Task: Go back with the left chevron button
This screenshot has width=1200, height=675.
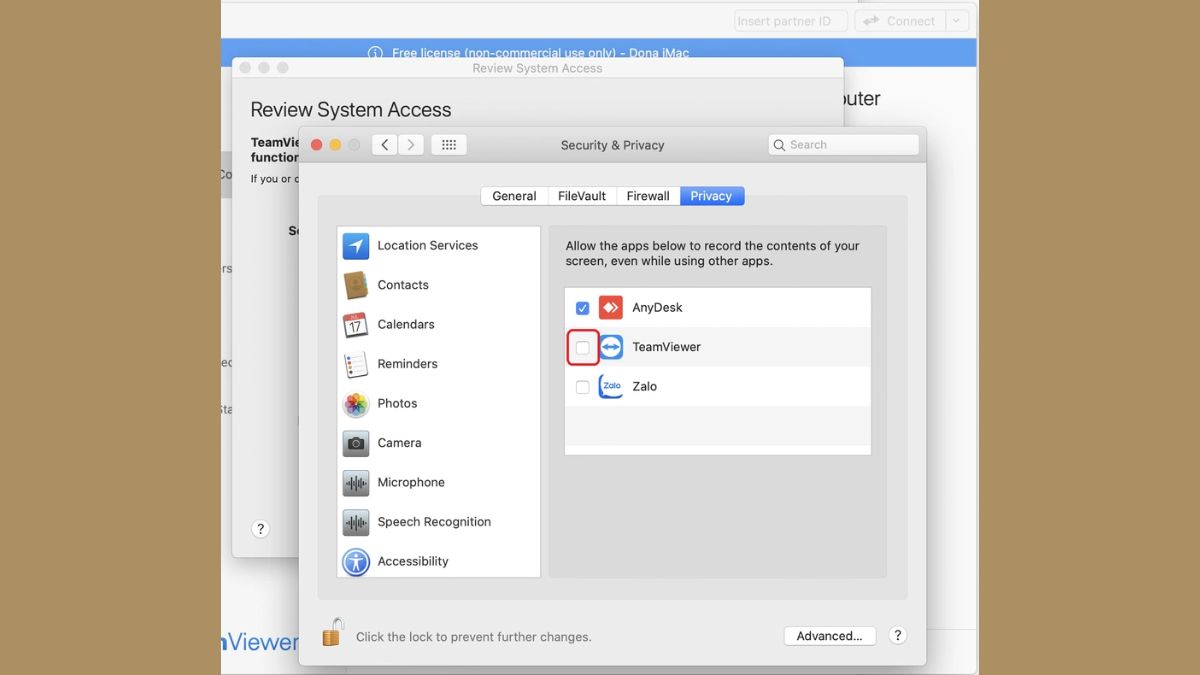Action: pyautogui.click(x=385, y=145)
